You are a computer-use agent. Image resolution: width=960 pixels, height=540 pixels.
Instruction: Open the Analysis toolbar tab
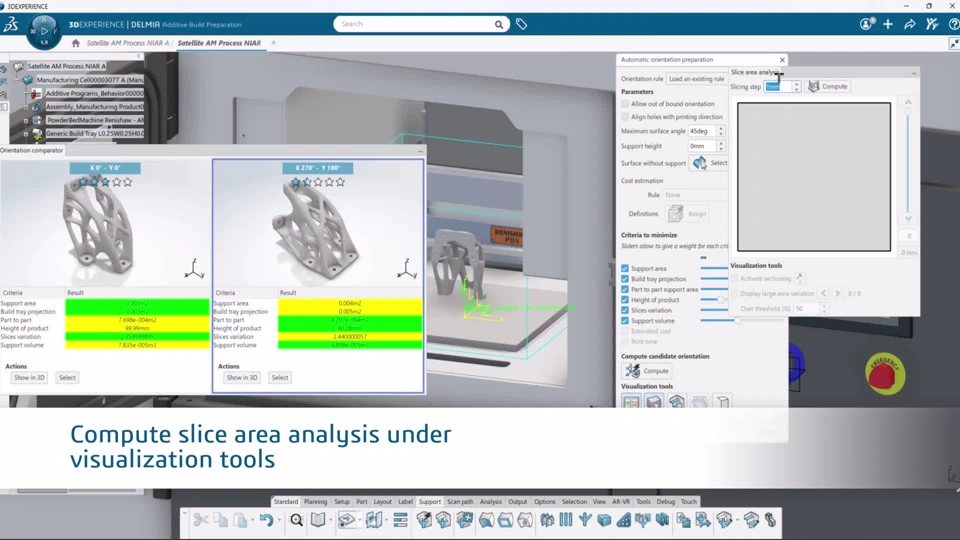click(x=490, y=501)
